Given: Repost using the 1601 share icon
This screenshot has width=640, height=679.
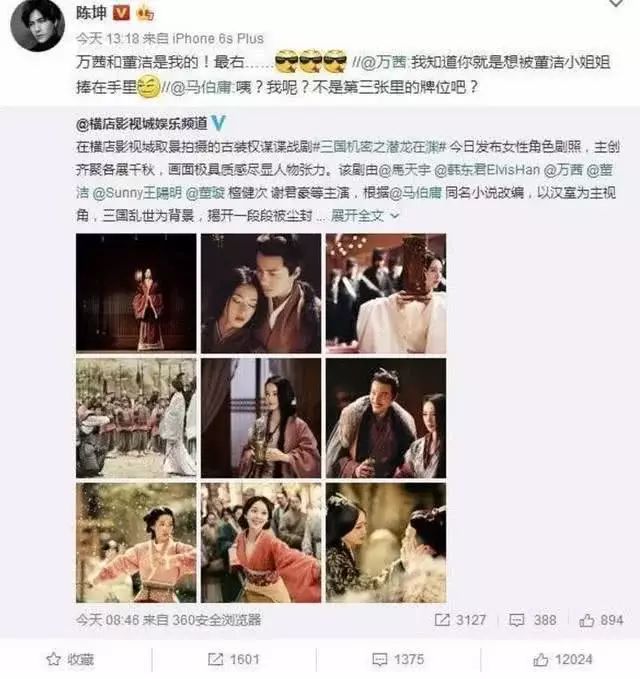Looking at the screenshot, I should [x=233, y=659].
